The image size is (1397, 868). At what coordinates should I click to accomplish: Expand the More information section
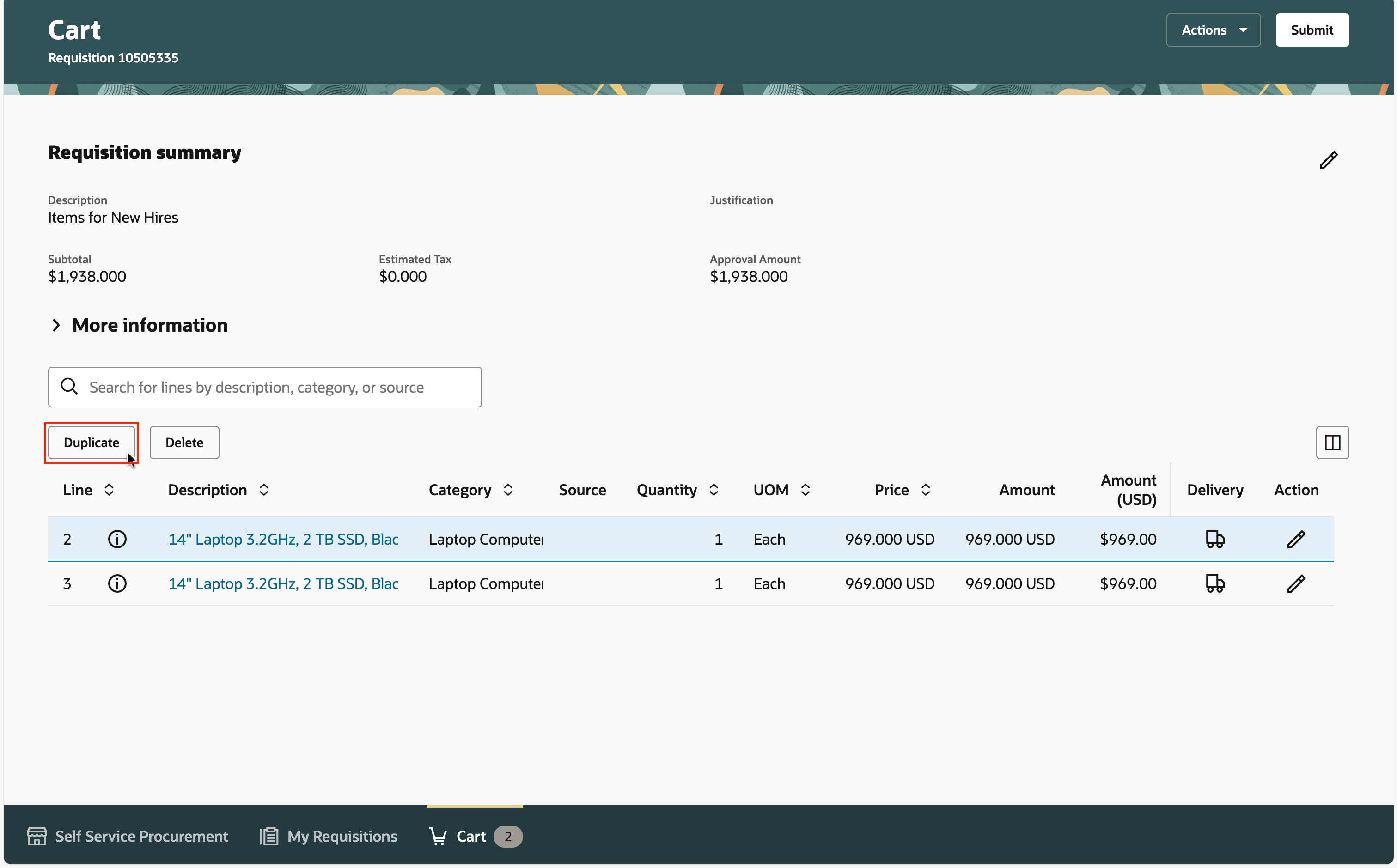56,326
